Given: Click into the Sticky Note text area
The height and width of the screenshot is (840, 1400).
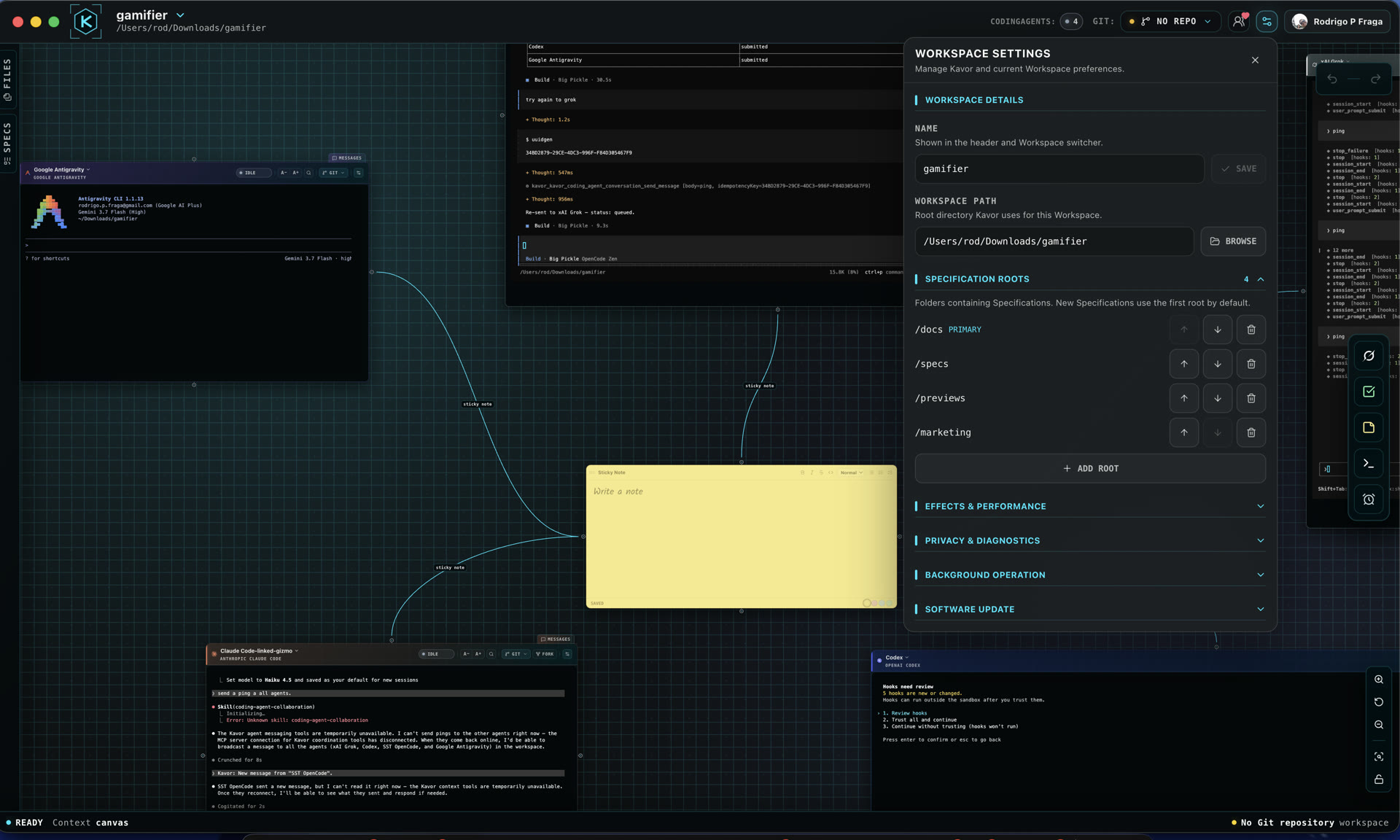Looking at the screenshot, I should pyautogui.click(x=741, y=540).
